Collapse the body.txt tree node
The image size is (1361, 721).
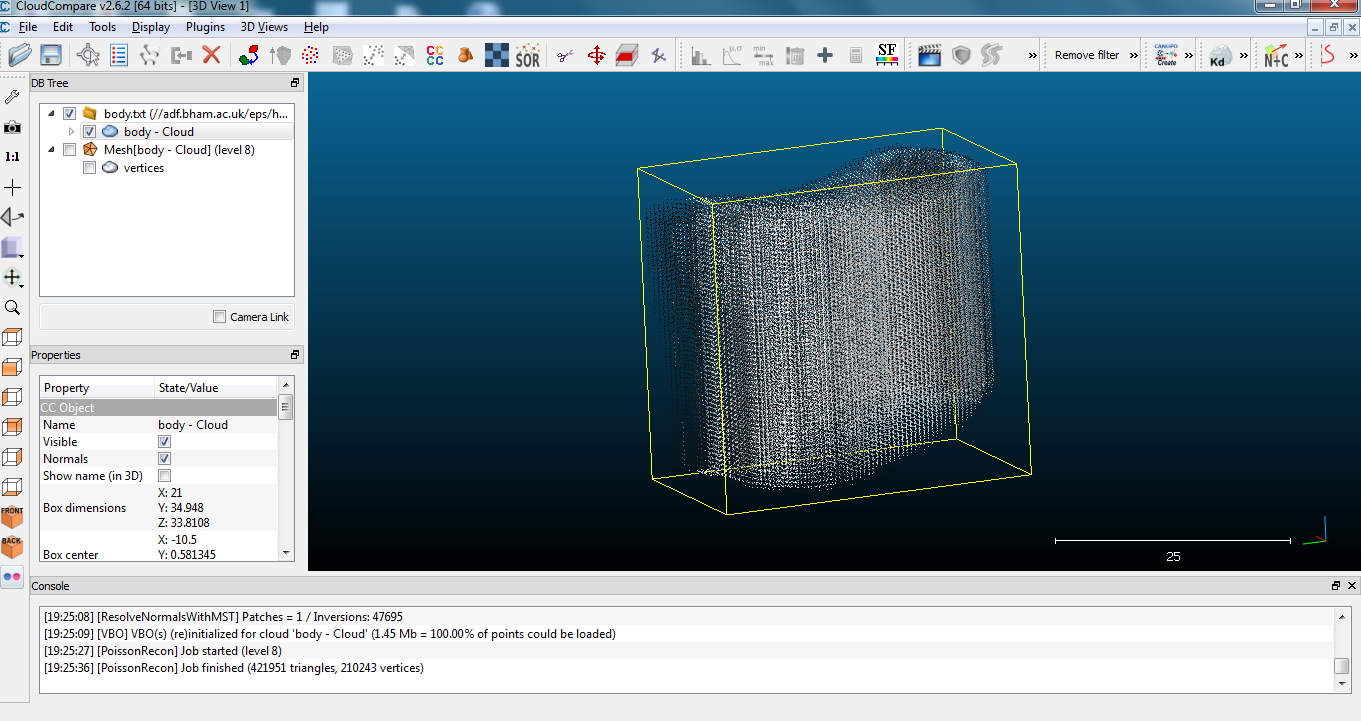[x=52, y=113]
